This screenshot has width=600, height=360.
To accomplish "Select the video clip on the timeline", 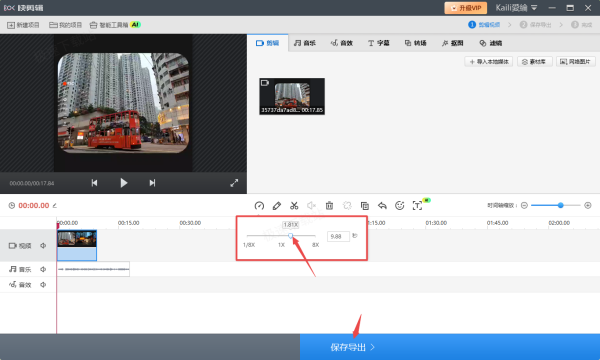I will (77, 245).
